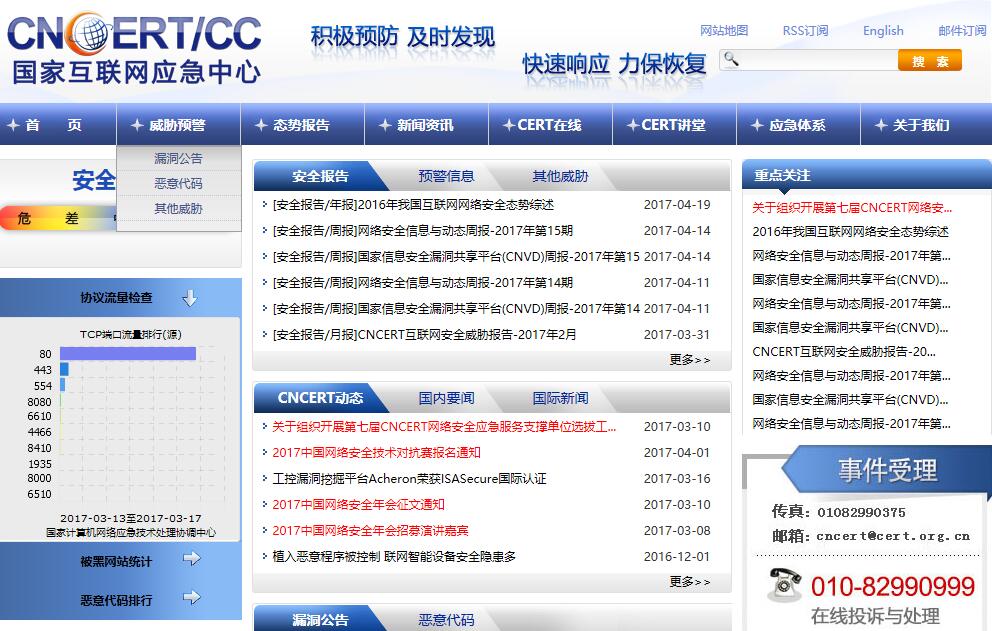Switch to the 其他威胁 tab
This screenshot has width=992, height=631.
pos(560,176)
